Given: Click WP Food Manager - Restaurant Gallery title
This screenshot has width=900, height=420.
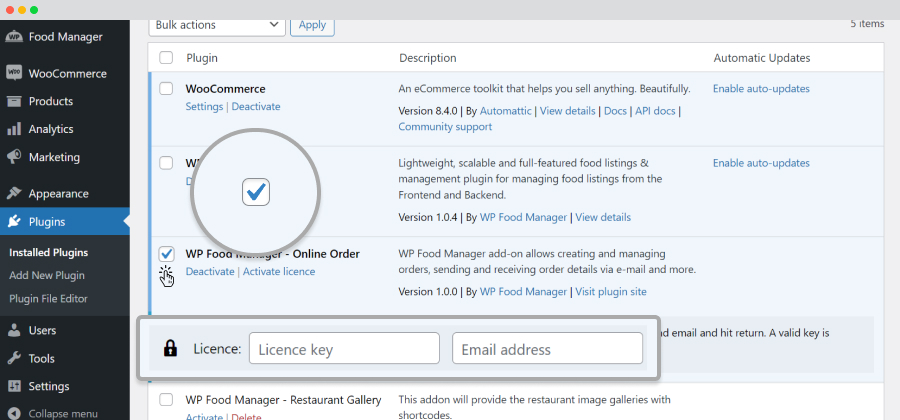Looking at the screenshot, I should coord(284,400).
